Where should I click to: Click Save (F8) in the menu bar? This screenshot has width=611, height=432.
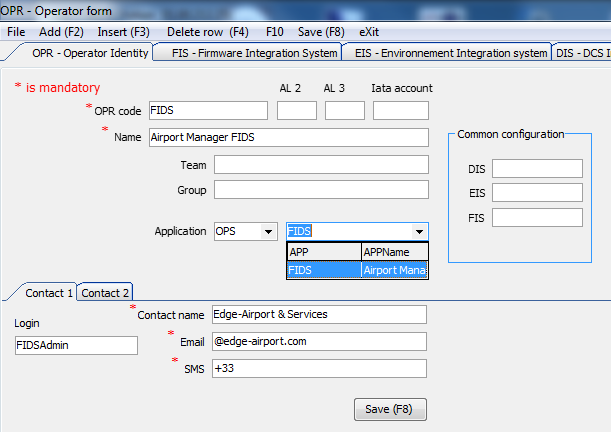click(x=323, y=31)
